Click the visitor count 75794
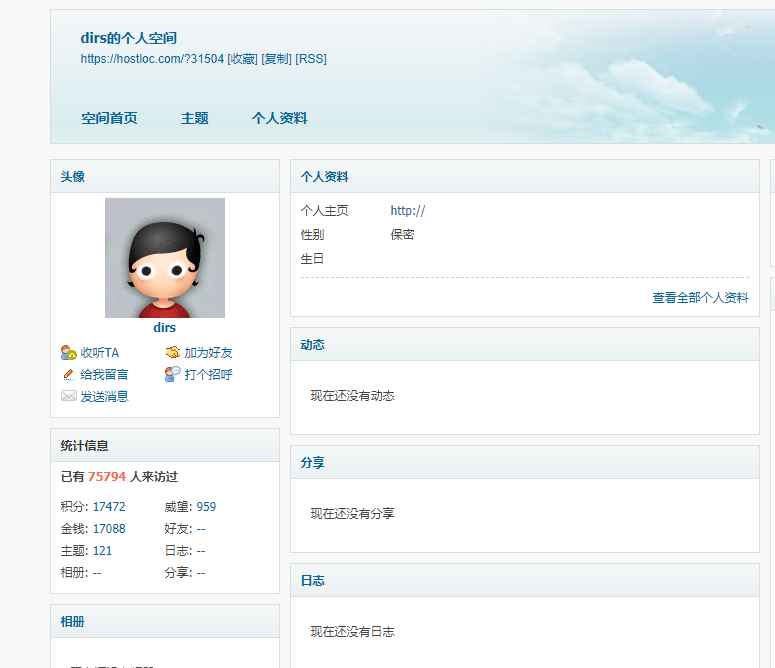This screenshot has height=668, width=775. [x=107, y=476]
